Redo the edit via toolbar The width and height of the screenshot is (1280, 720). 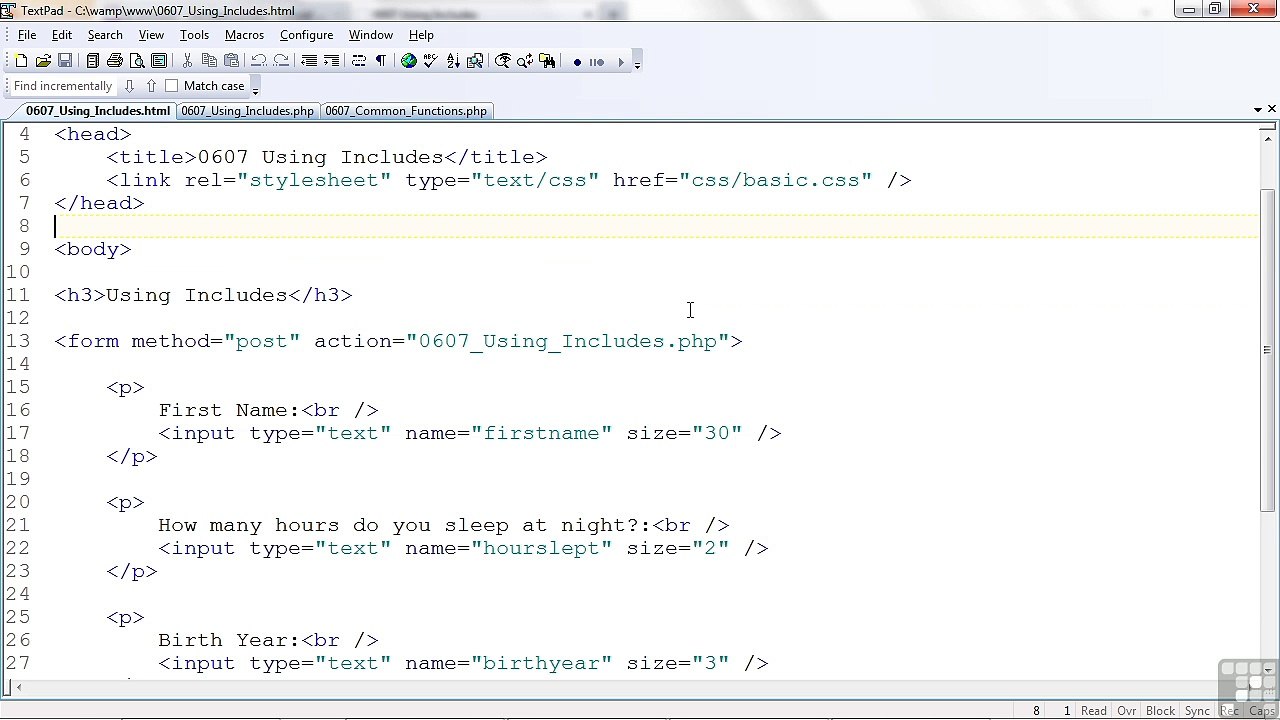click(281, 61)
